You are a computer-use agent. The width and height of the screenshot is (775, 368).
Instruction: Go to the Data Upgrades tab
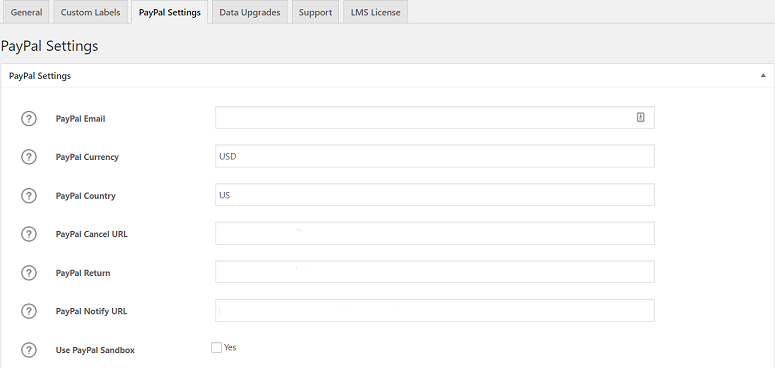[x=250, y=12]
